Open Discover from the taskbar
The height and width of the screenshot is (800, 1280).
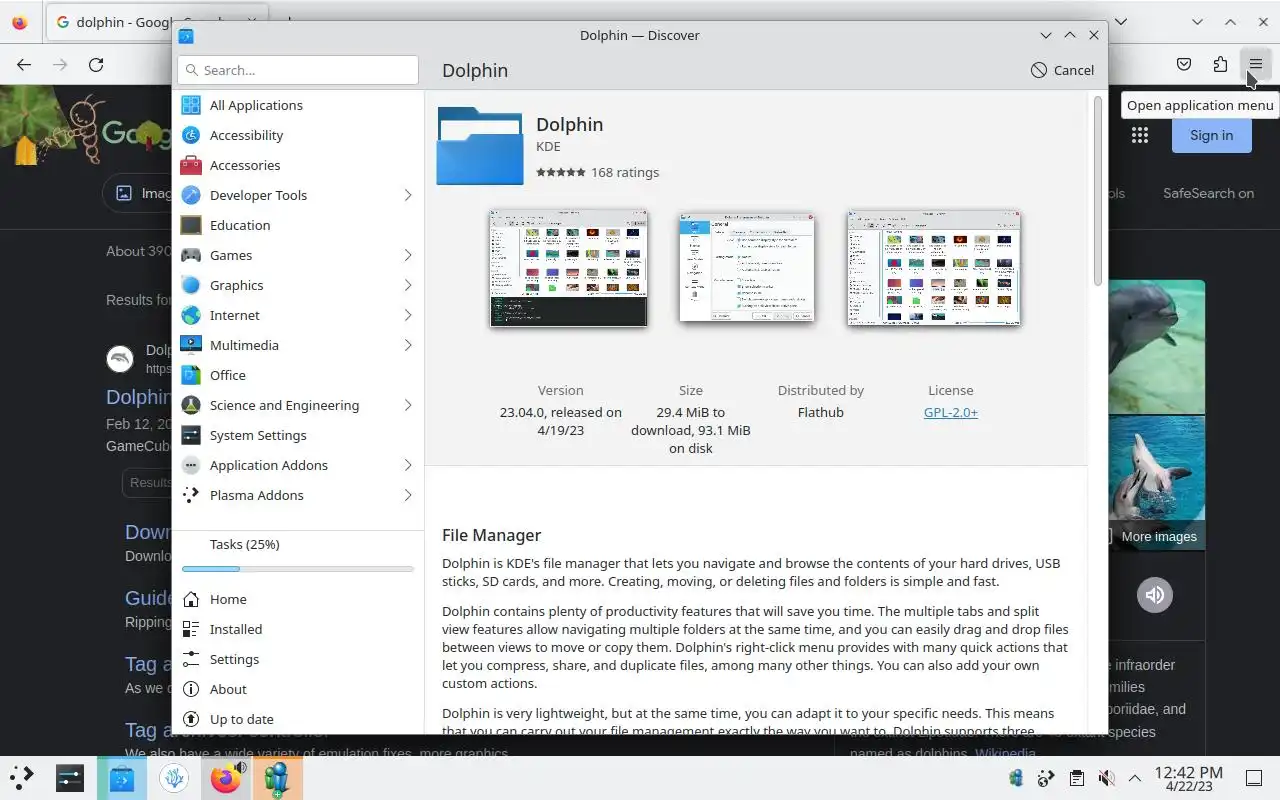click(122, 777)
